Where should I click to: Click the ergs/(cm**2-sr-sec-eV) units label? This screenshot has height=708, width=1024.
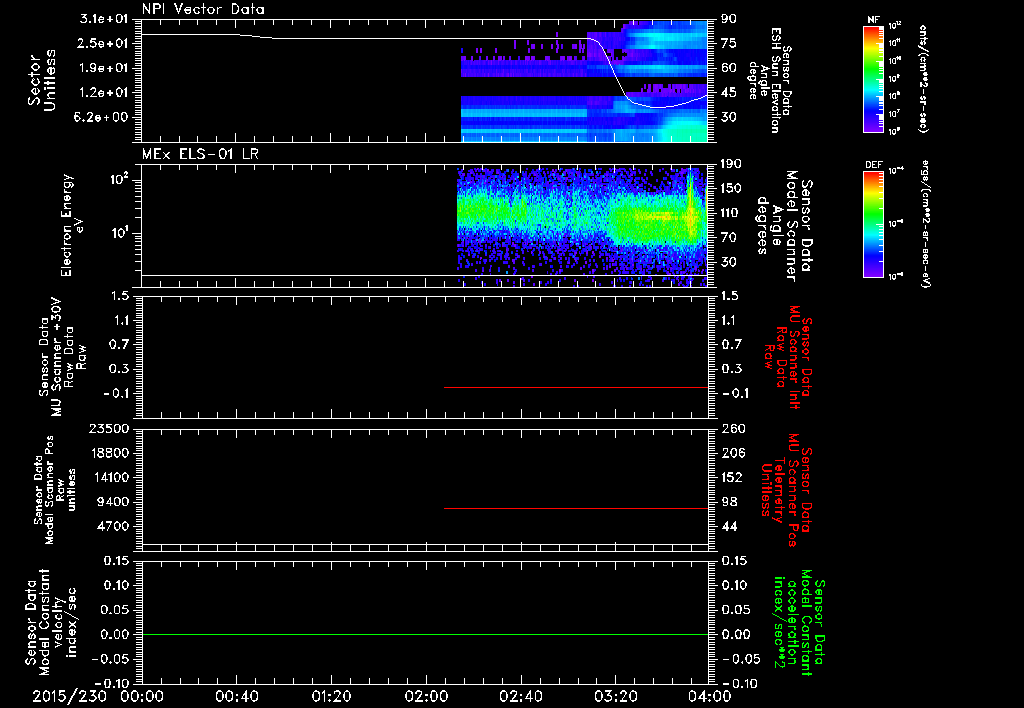click(x=925, y=225)
